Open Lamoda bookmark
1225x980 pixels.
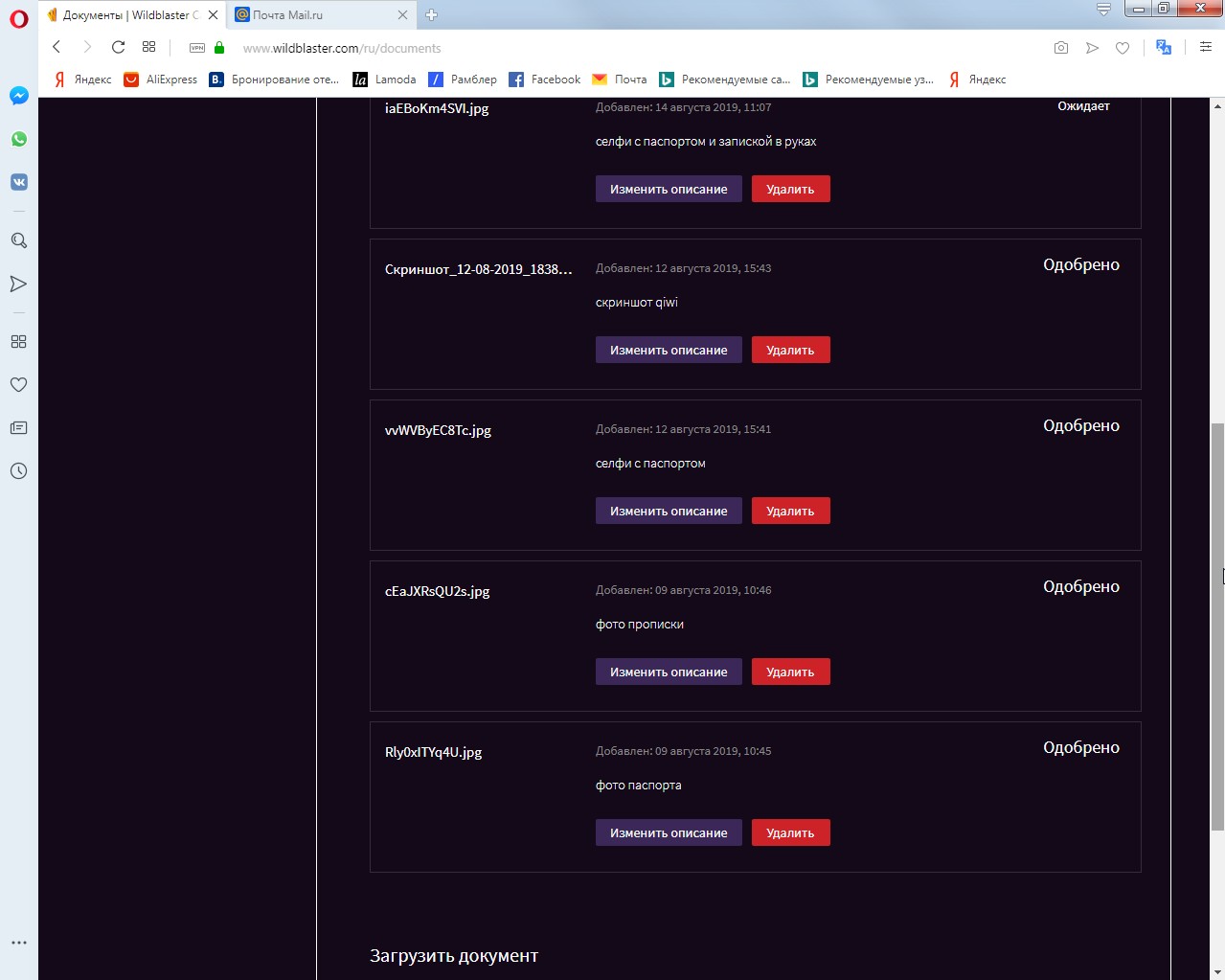(x=384, y=80)
